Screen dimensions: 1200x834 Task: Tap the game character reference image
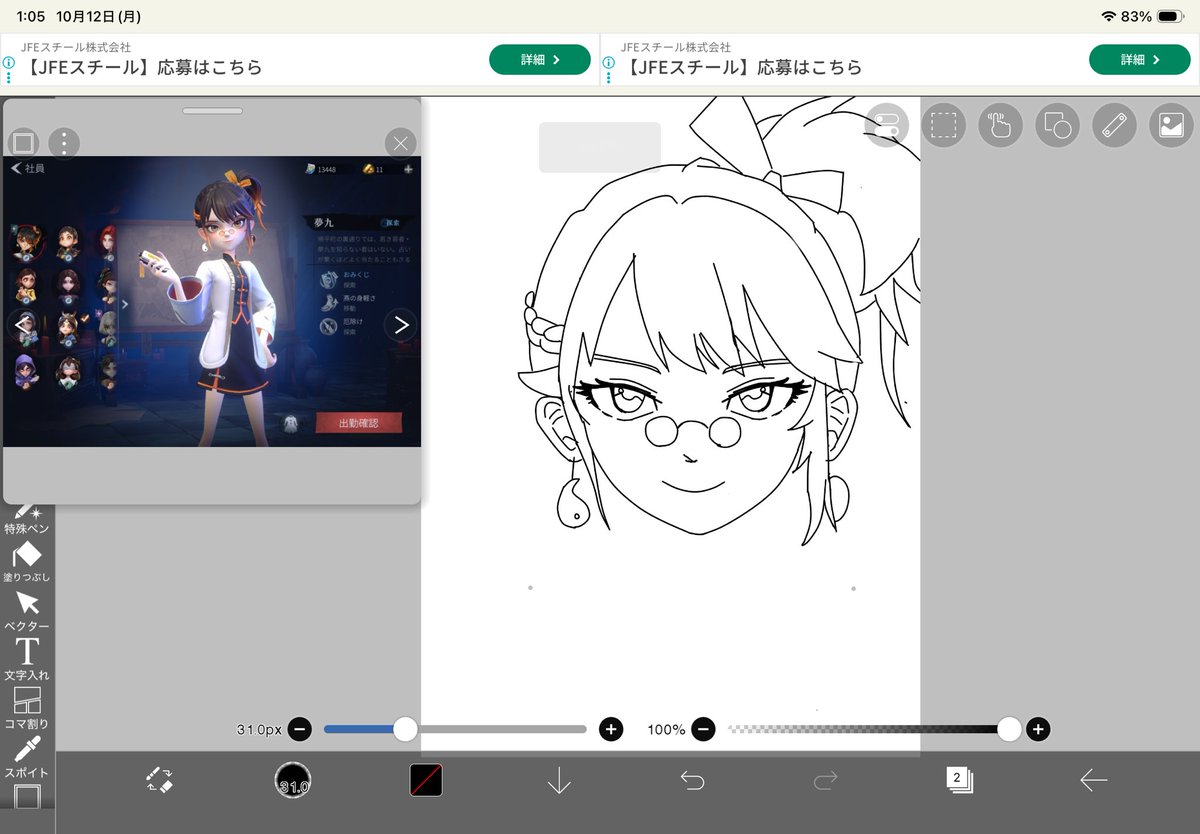(212, 301)
